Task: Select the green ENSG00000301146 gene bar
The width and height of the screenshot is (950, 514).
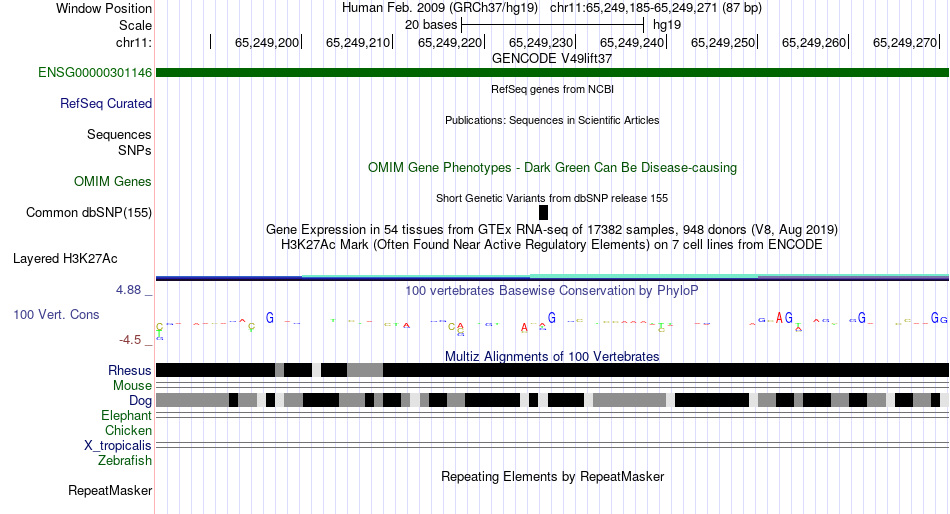Action: [552, 73]
